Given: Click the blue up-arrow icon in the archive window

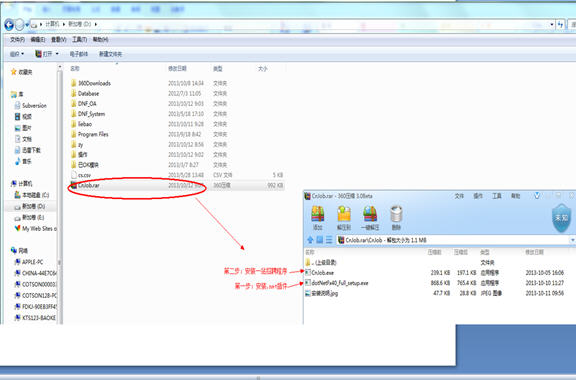Looking at the screenshot, I should 310,240.
